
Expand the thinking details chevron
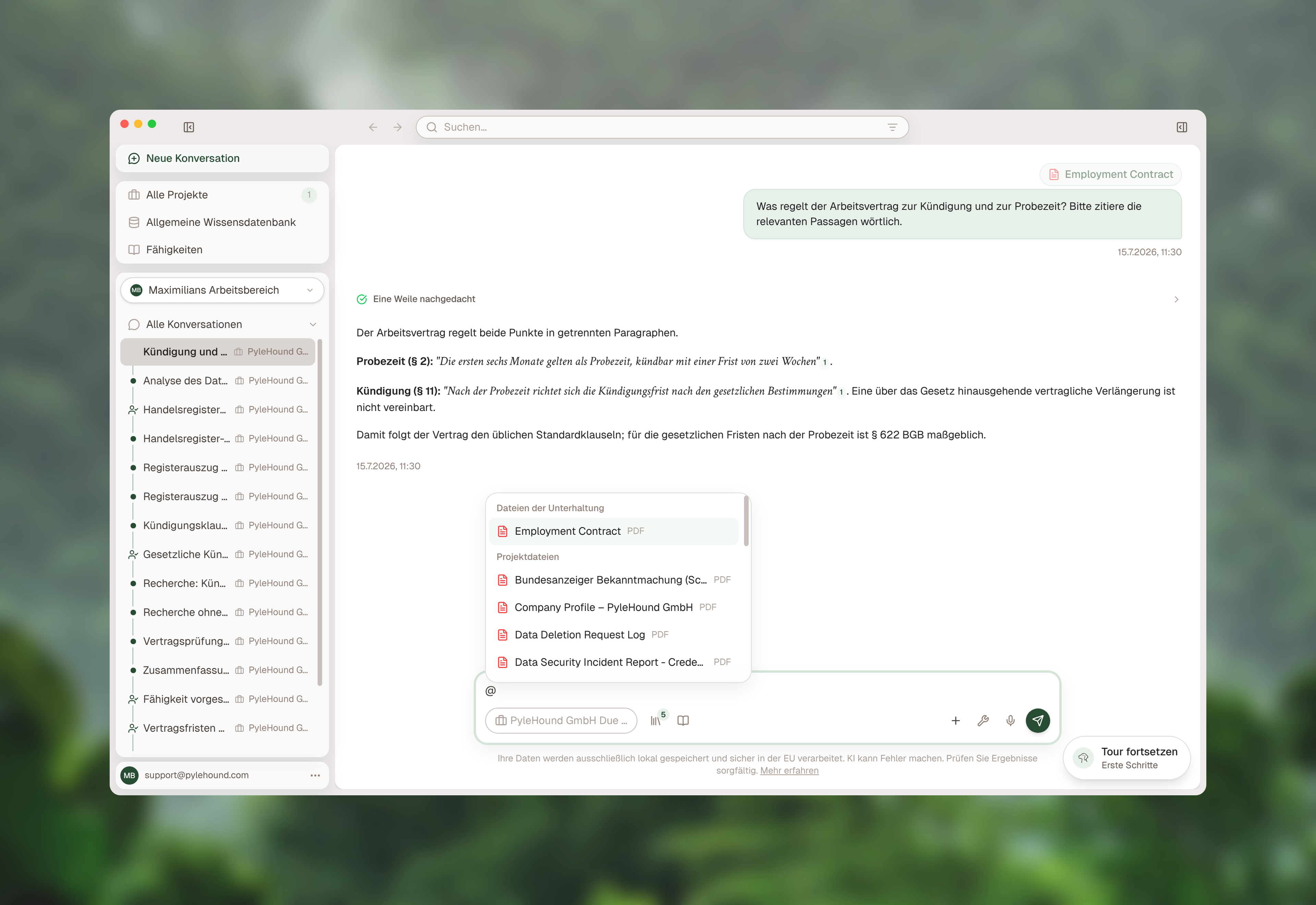1176,299
